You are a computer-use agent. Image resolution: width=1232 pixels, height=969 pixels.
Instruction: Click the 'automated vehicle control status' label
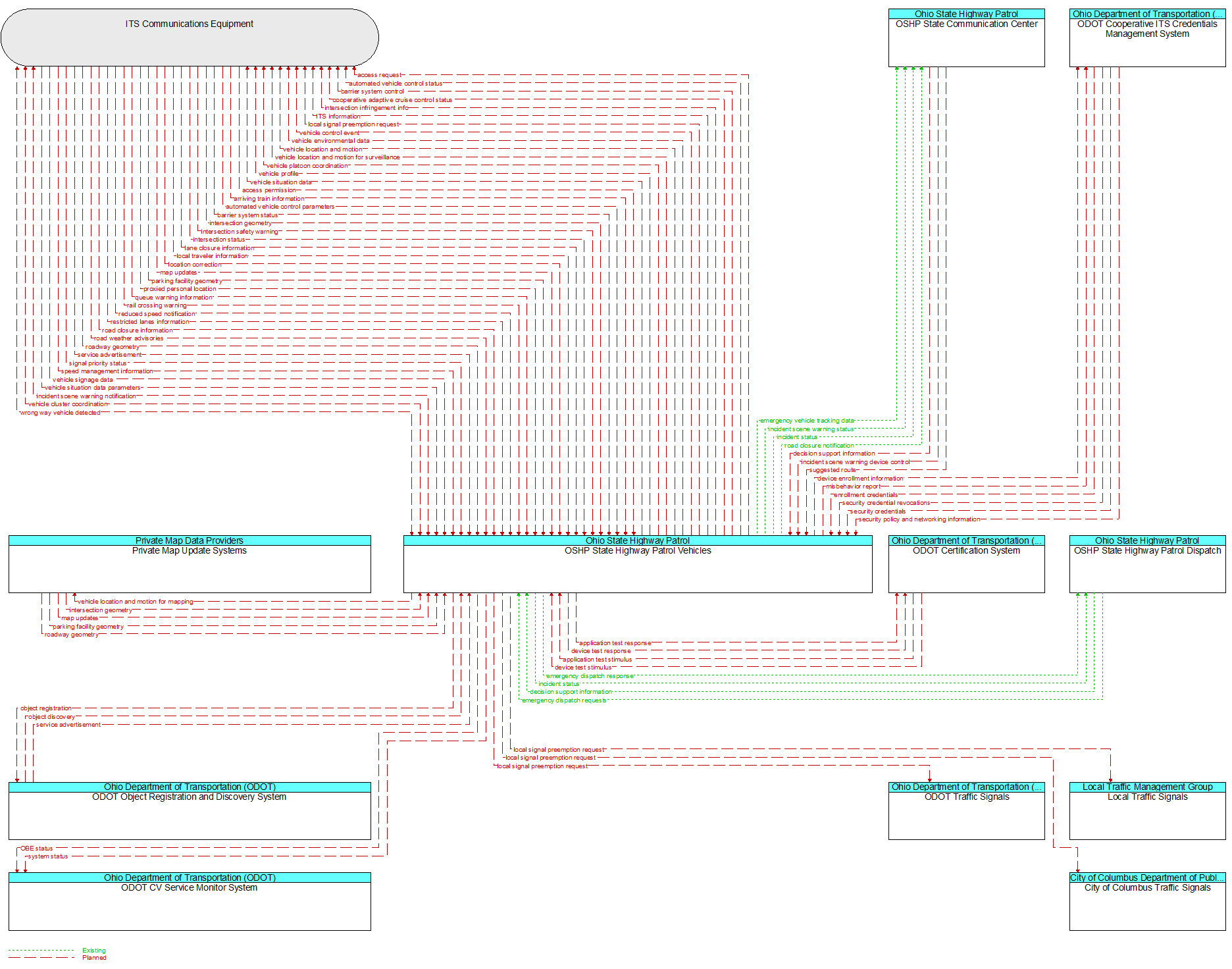tap(396, 84)
